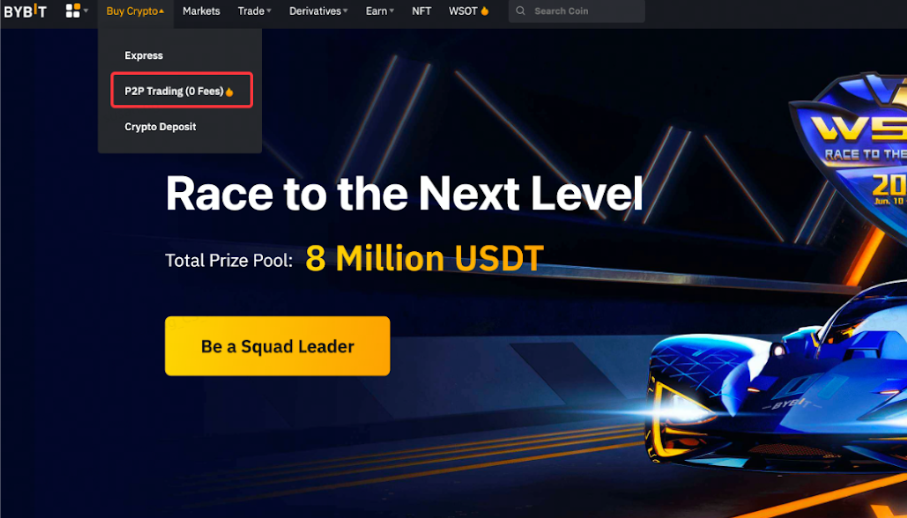Expand the arrow beside apps grid icon
The image size is (907, 518).
tap(86, 11)
